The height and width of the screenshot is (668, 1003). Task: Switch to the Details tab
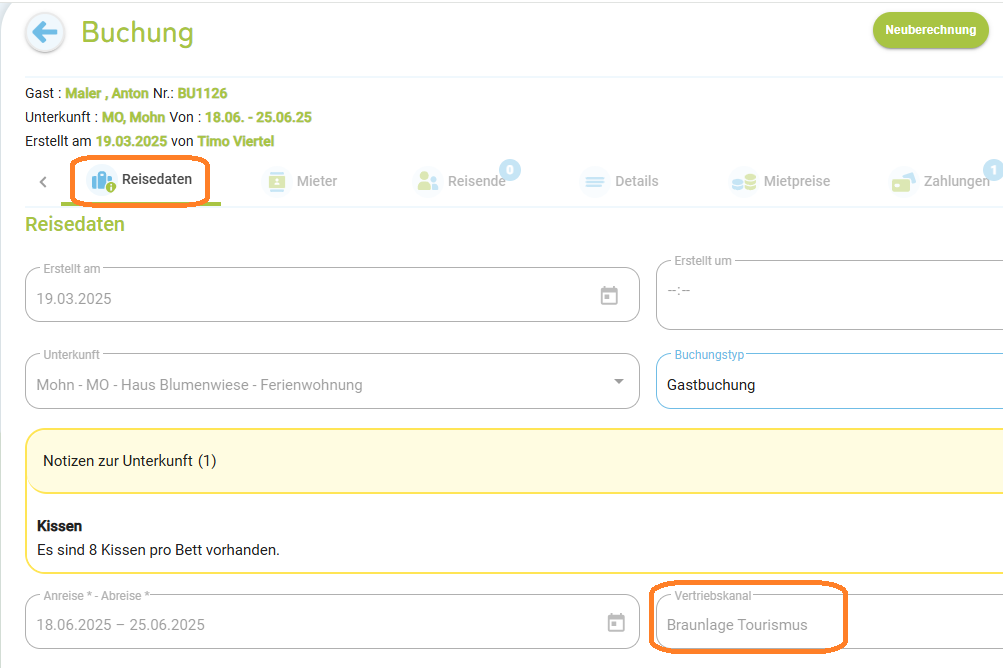coord(620,182)
